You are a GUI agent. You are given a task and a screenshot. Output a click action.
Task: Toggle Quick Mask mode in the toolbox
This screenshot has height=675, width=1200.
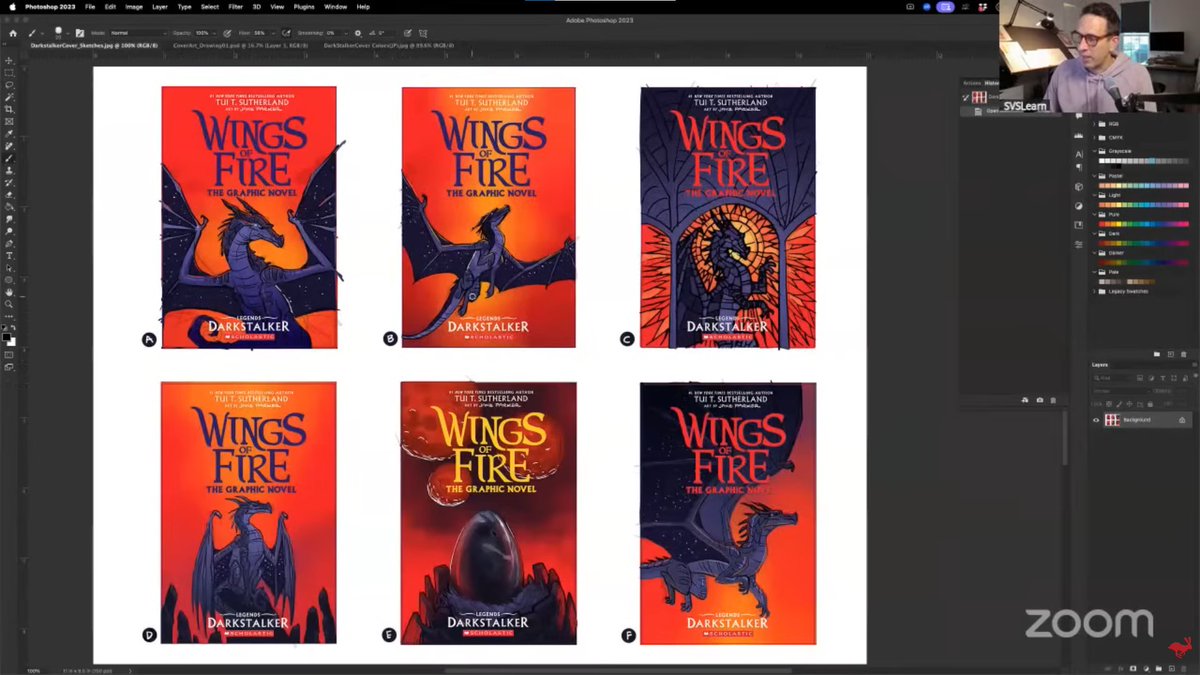[x=9, y=354]
